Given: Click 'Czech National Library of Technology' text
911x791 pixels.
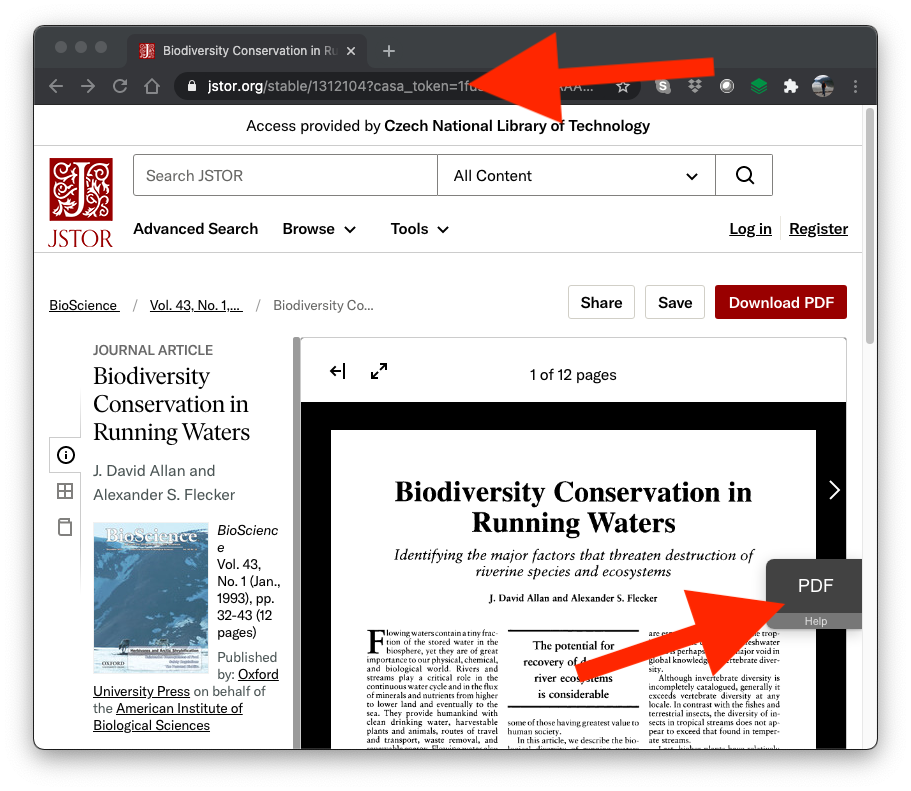Looking at the screenshot, I should [517, 126].
